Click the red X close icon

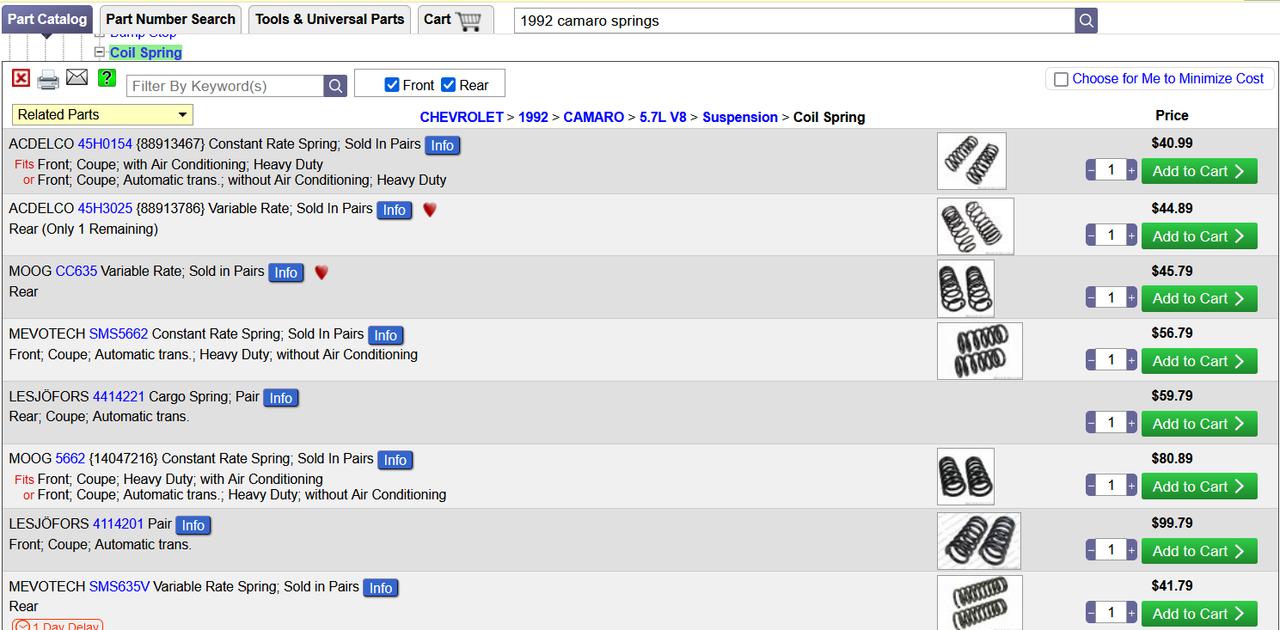21,78
